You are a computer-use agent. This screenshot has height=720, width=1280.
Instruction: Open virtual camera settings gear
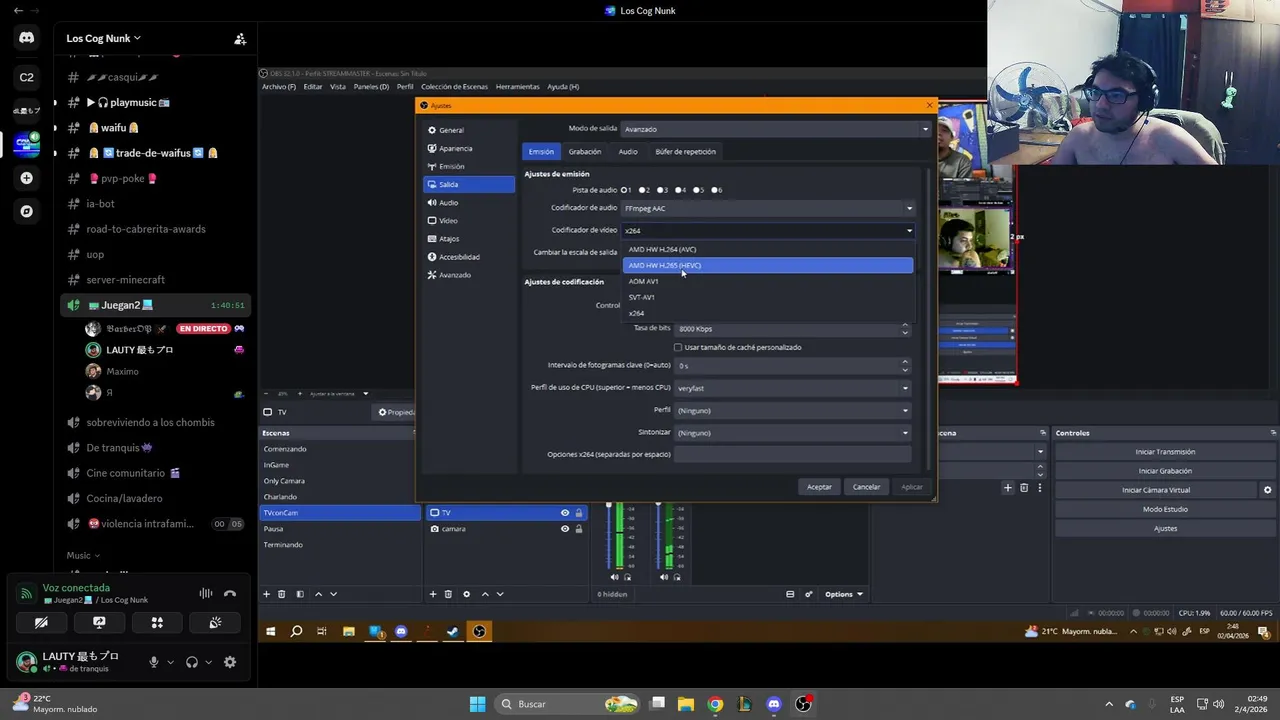1267,490
